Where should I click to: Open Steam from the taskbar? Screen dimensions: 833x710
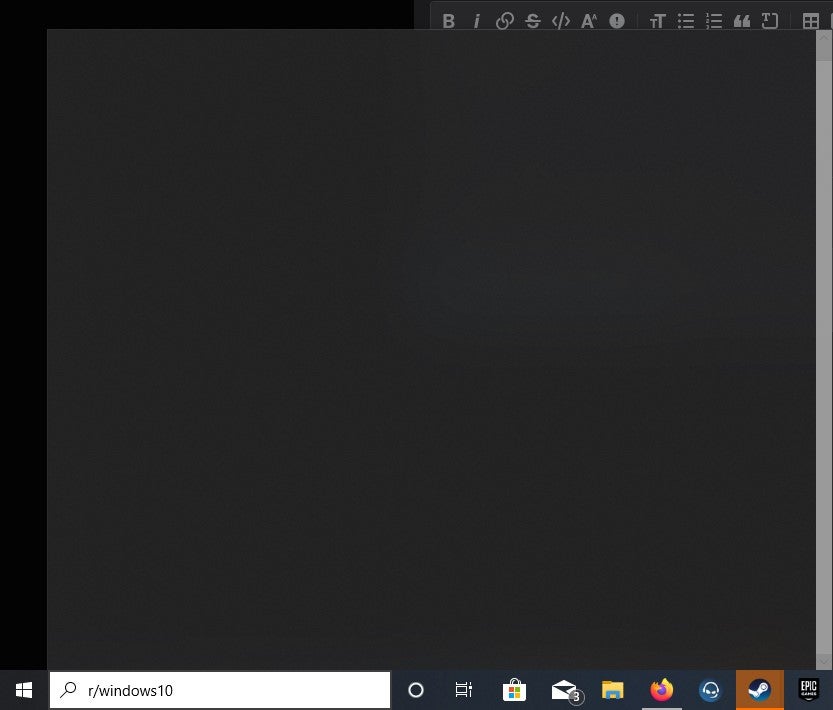(x=760, y=690)
